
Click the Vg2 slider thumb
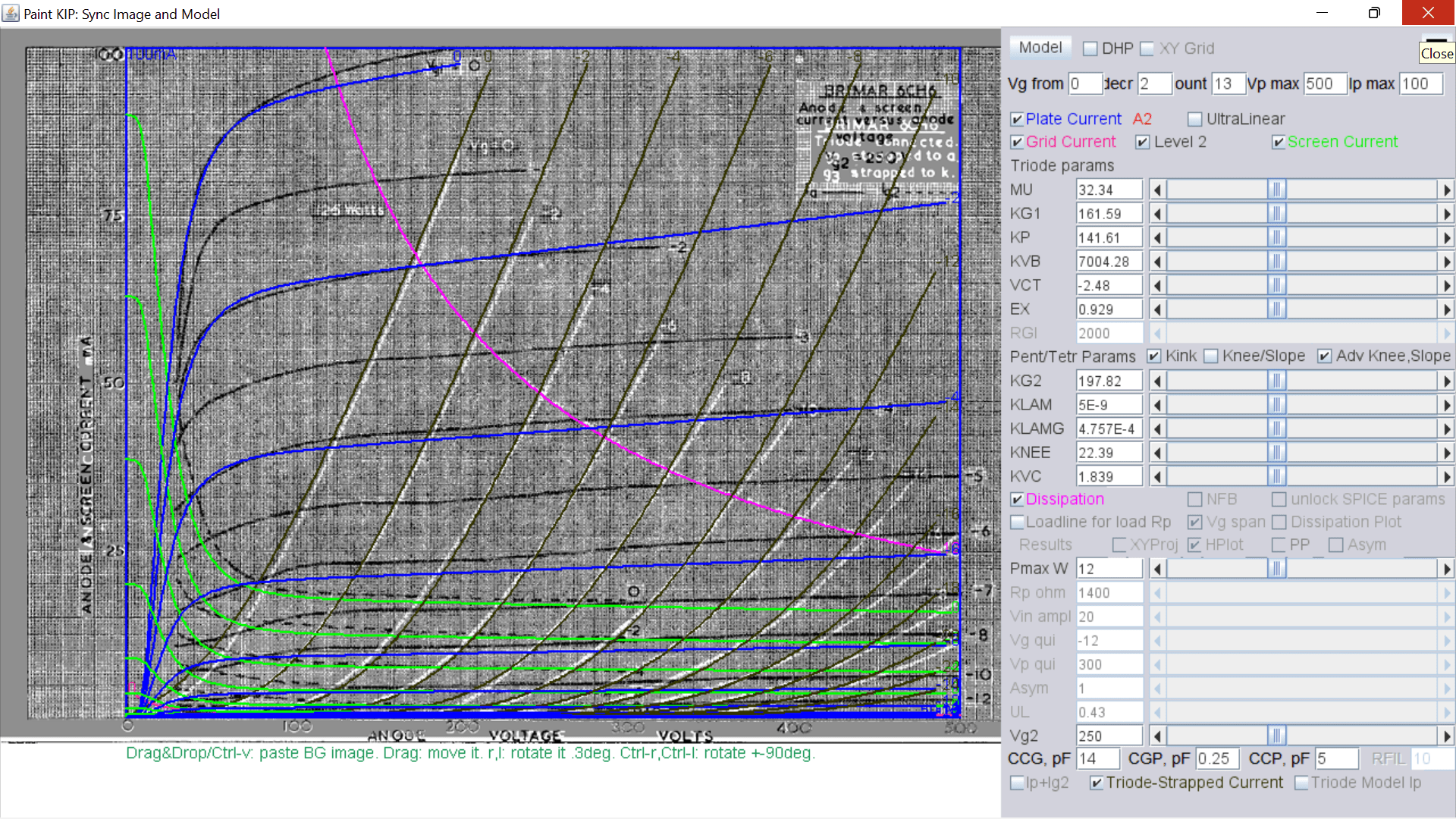(x=1277, y=736)
